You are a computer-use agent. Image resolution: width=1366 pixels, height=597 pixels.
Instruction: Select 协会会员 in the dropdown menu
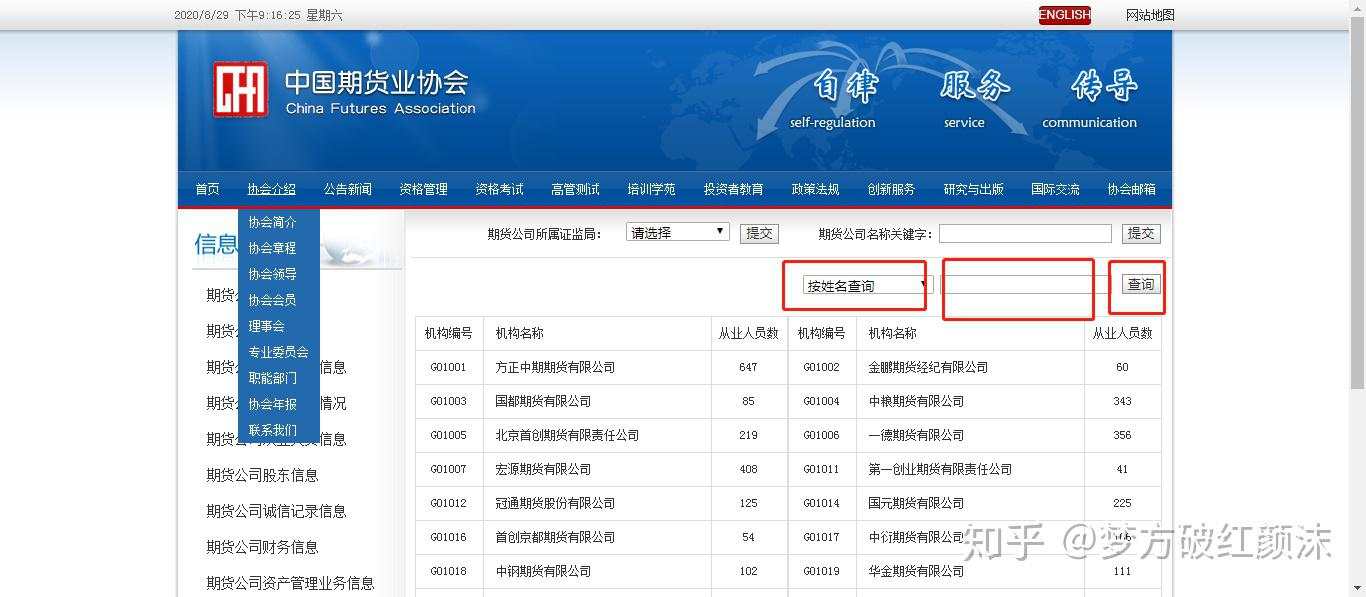(x=273, y=300)
